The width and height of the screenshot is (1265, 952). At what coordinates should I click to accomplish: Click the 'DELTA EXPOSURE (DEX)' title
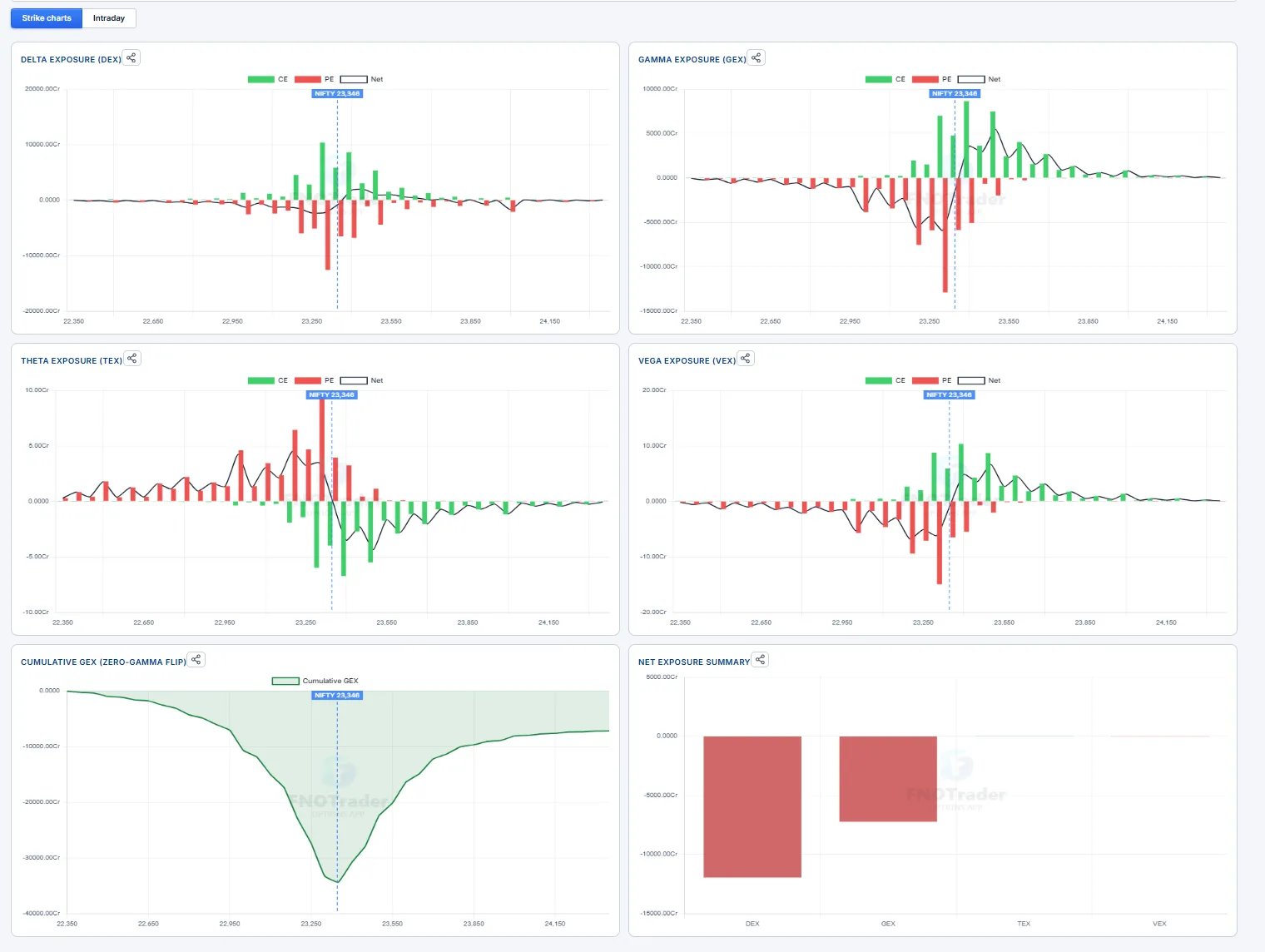coord(71,59)
